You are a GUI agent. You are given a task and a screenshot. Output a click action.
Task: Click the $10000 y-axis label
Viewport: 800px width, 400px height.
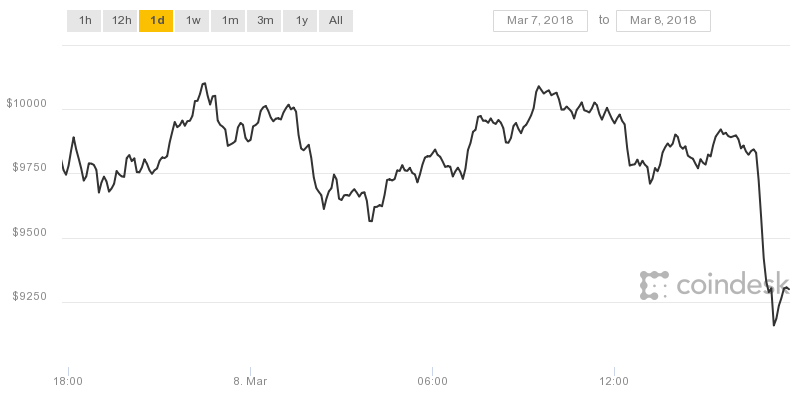click(x=28, y=103)
